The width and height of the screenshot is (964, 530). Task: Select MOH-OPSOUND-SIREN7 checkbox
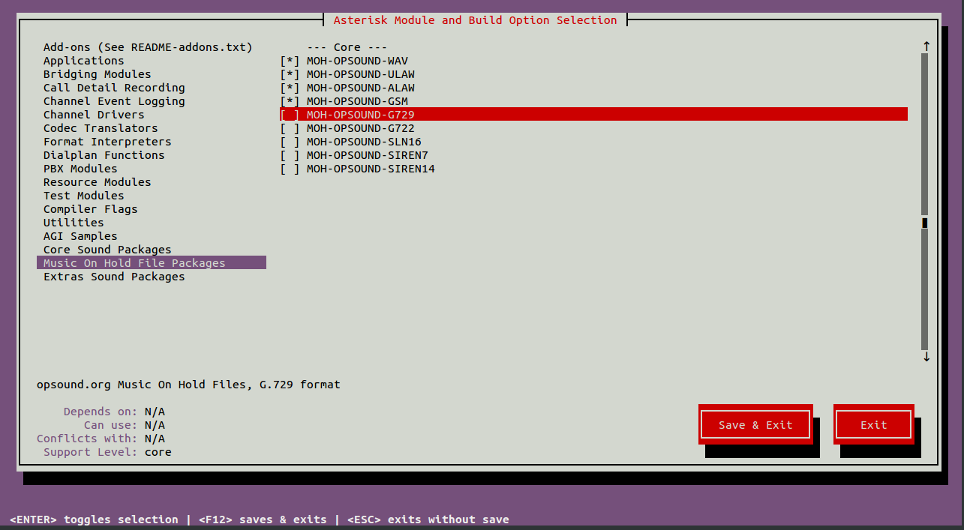pyautogui.click(x=290, y=156)
